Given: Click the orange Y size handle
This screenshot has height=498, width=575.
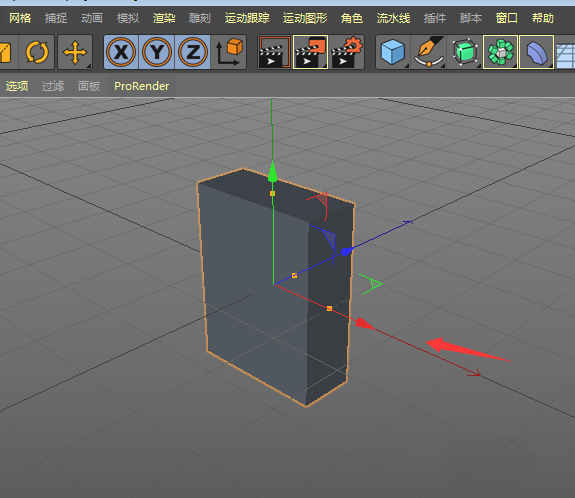Looking at the screenshot, I should pos(272,193).
